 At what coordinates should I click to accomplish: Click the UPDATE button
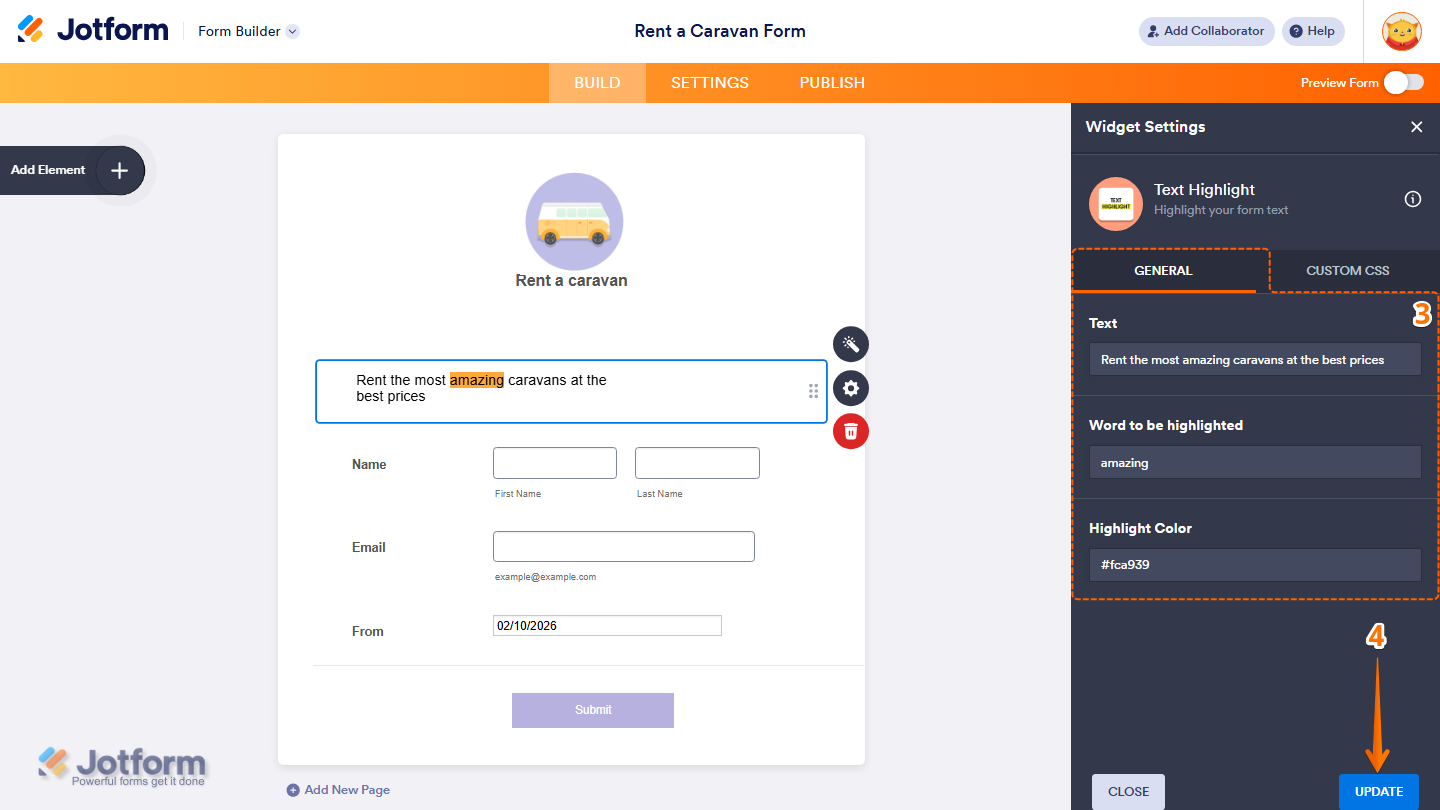pos(1379,792)
